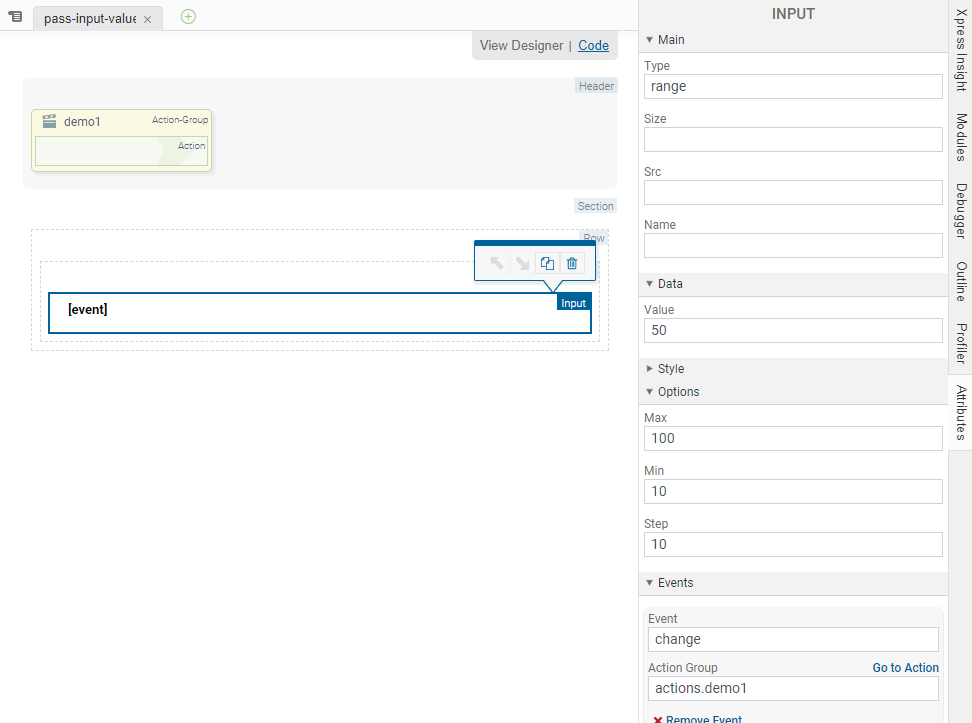Viewport: 972px width, 723px height.
Task: Click the move down-right arrow icon
Action: pyautogui.click(x=521, y=264)
